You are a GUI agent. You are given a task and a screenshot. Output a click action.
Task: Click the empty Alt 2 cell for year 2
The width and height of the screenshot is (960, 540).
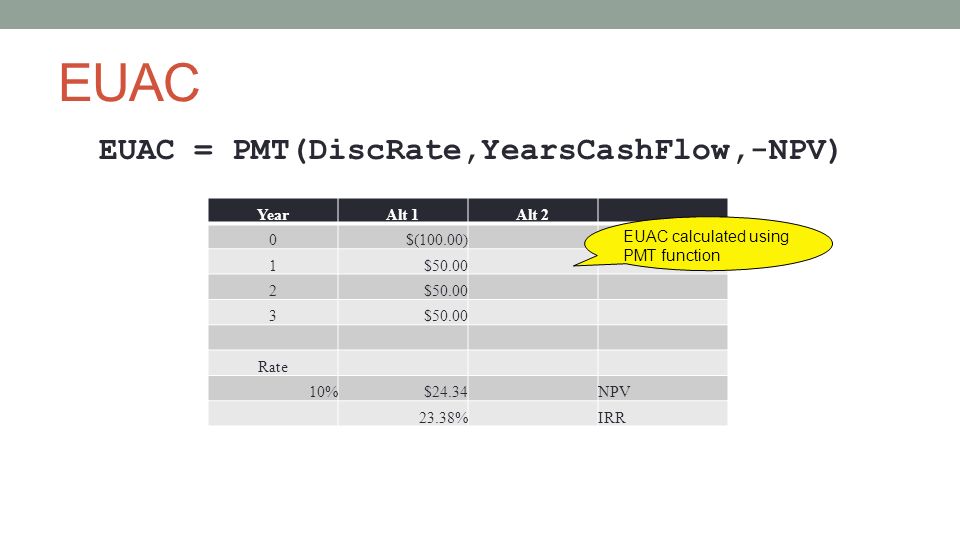click(x=533, y=288)
